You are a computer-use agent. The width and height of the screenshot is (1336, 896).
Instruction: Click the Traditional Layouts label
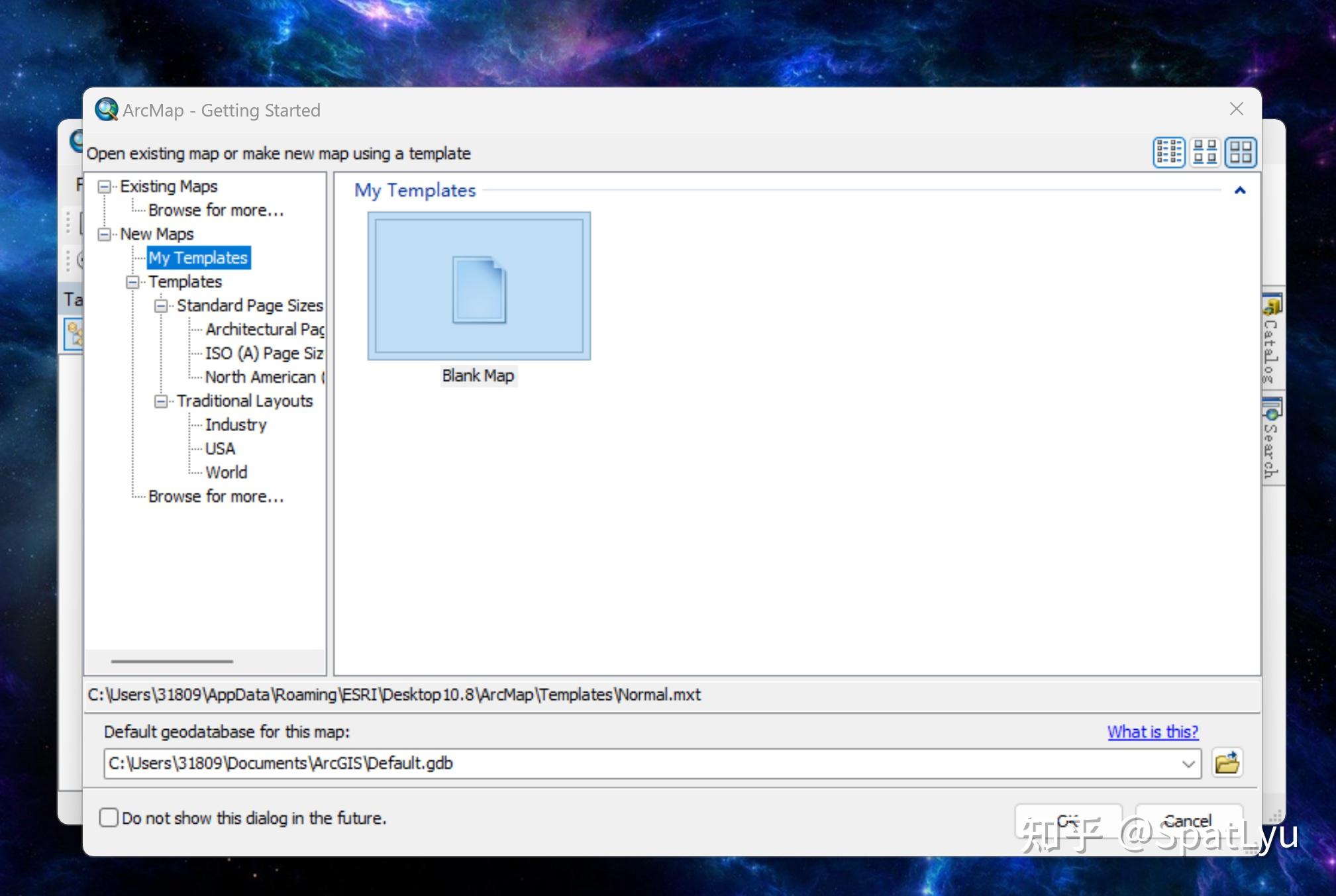point(244,401)
